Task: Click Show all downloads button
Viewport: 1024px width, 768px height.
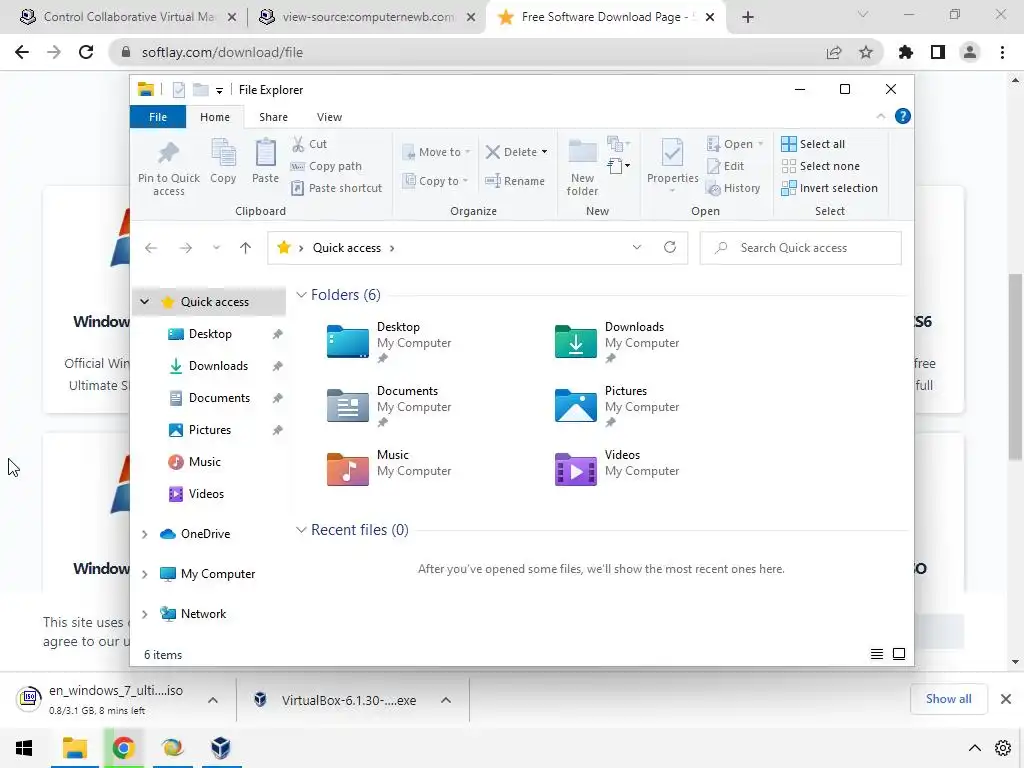Action: point(948,699)
